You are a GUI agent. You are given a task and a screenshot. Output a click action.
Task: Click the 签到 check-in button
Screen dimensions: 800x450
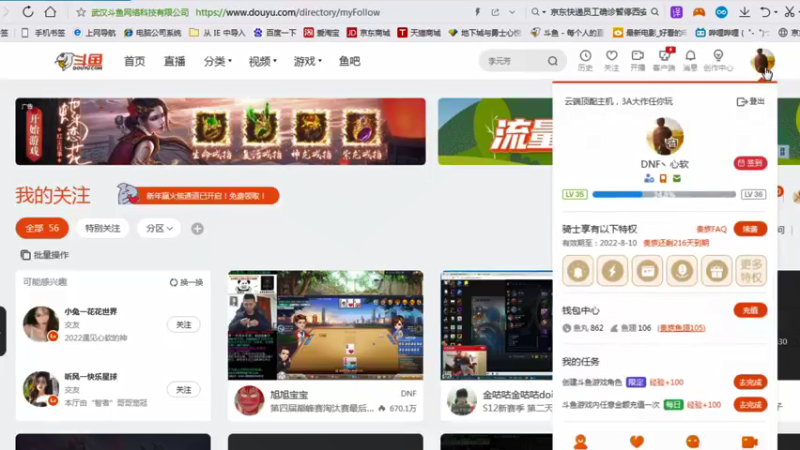pyautogui.click(x=751, y=163)
